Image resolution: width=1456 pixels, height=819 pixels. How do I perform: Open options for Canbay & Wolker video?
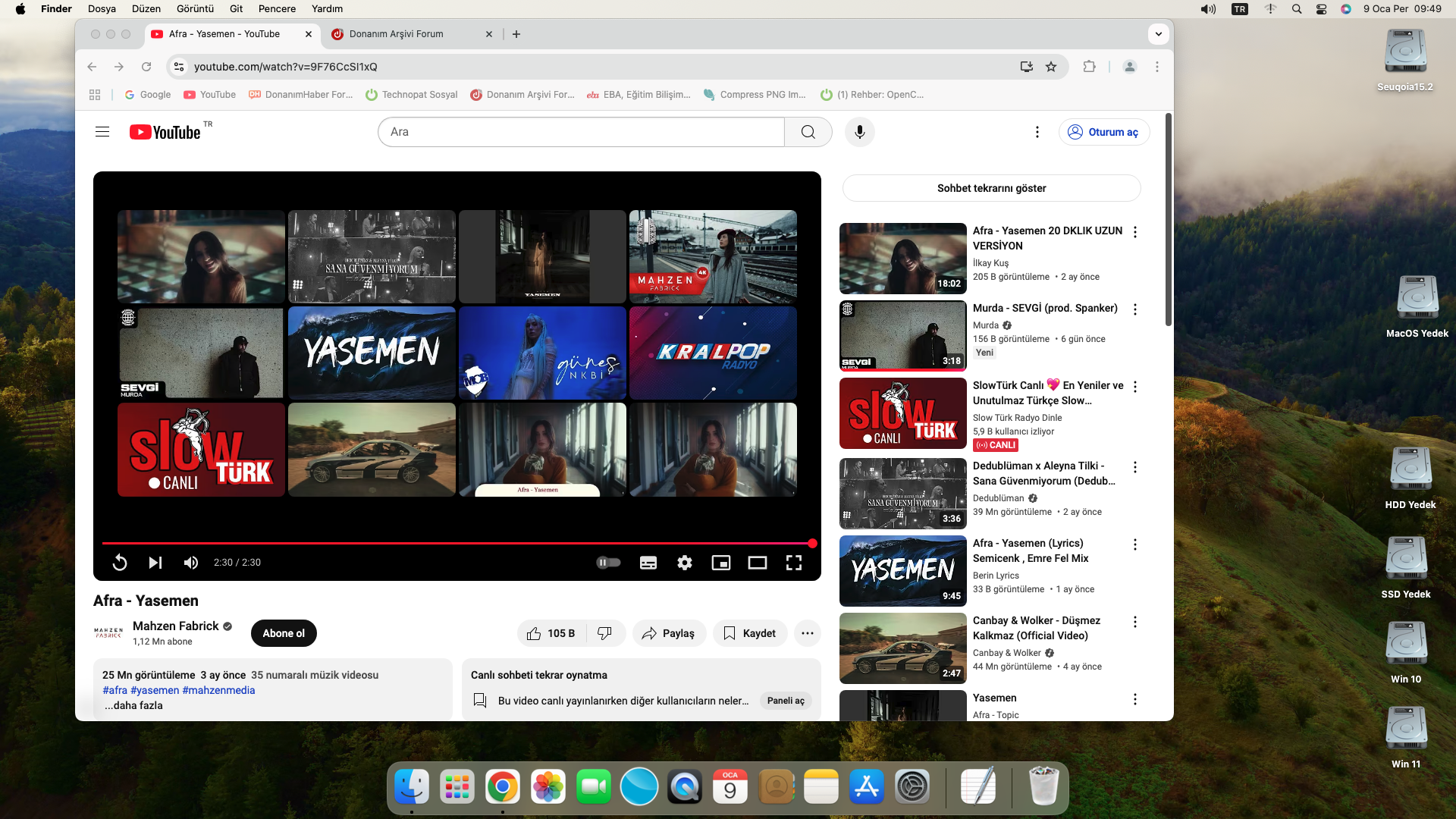[x=1134, y=622]
